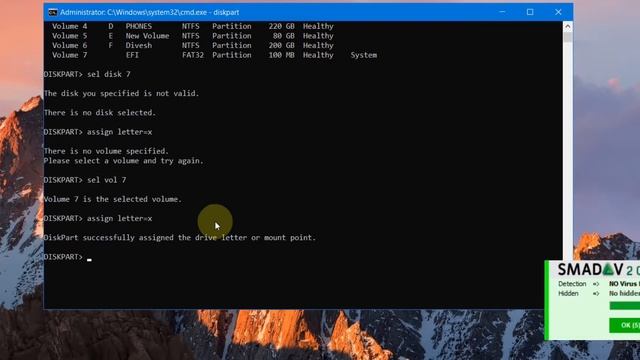The width and height of the screenshot is (640, 360).
Task: Click 'There is no volume specified.' message
Action: 106,151
